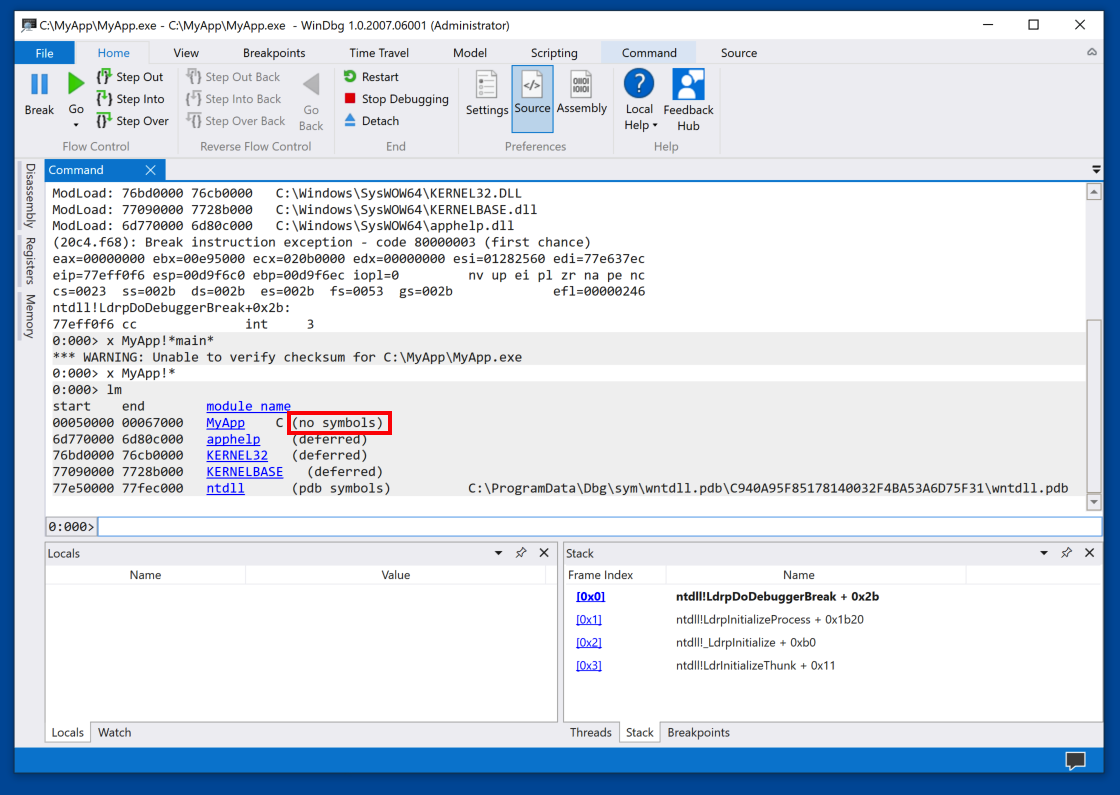Switch to the Breakpoints ribbon tab
Screen dimensions: 1120x795
pyautogui.click(x=274, y=53)
